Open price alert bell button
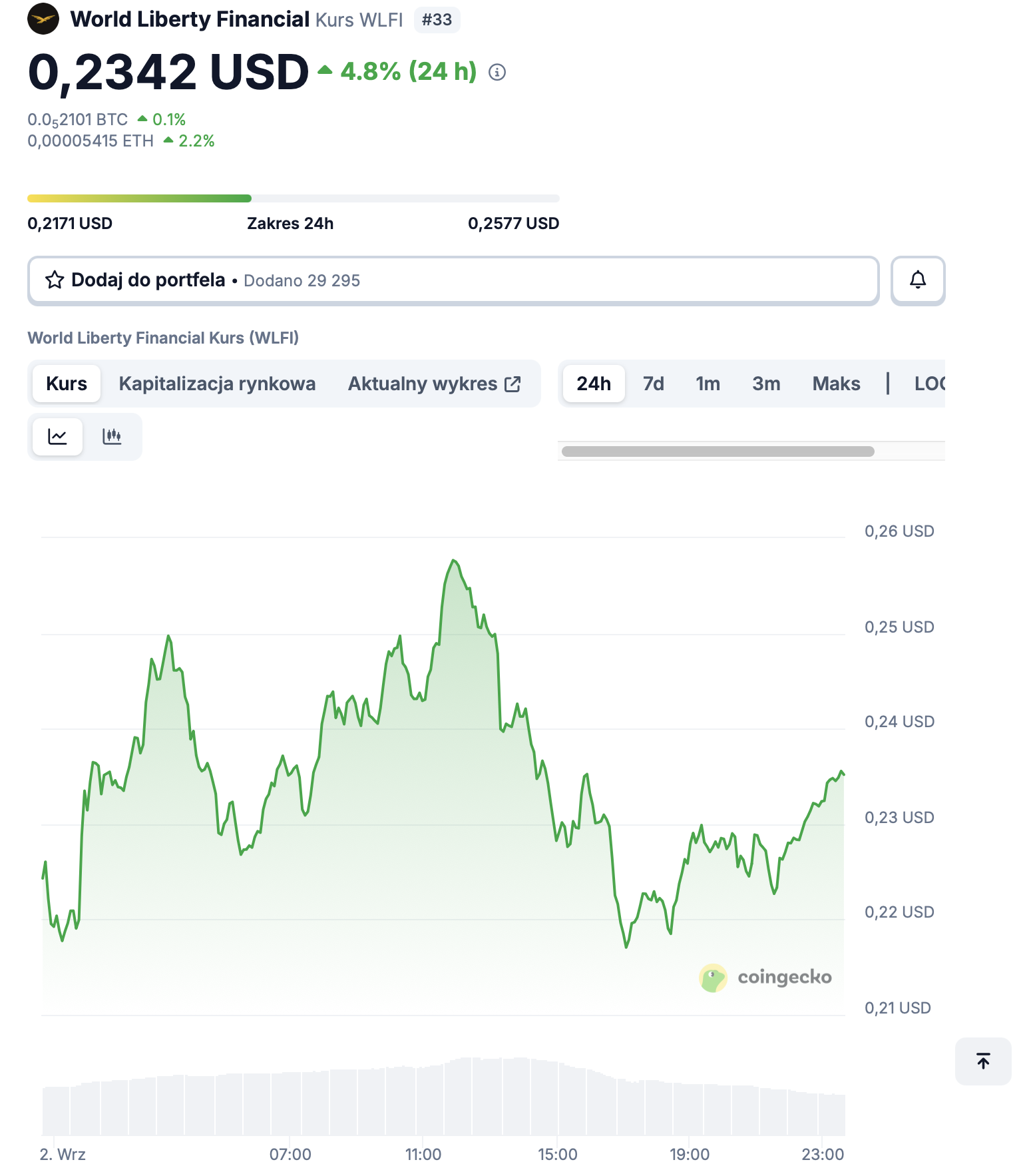Screen dimensions: 1033x1176 tap(918, 280)
